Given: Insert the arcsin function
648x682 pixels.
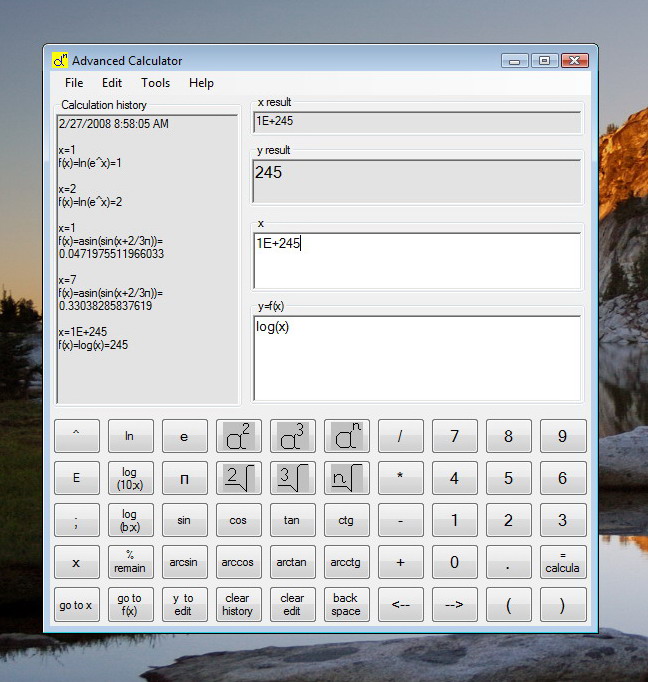Looking at the screenshot, I should (x=184, y=562).
